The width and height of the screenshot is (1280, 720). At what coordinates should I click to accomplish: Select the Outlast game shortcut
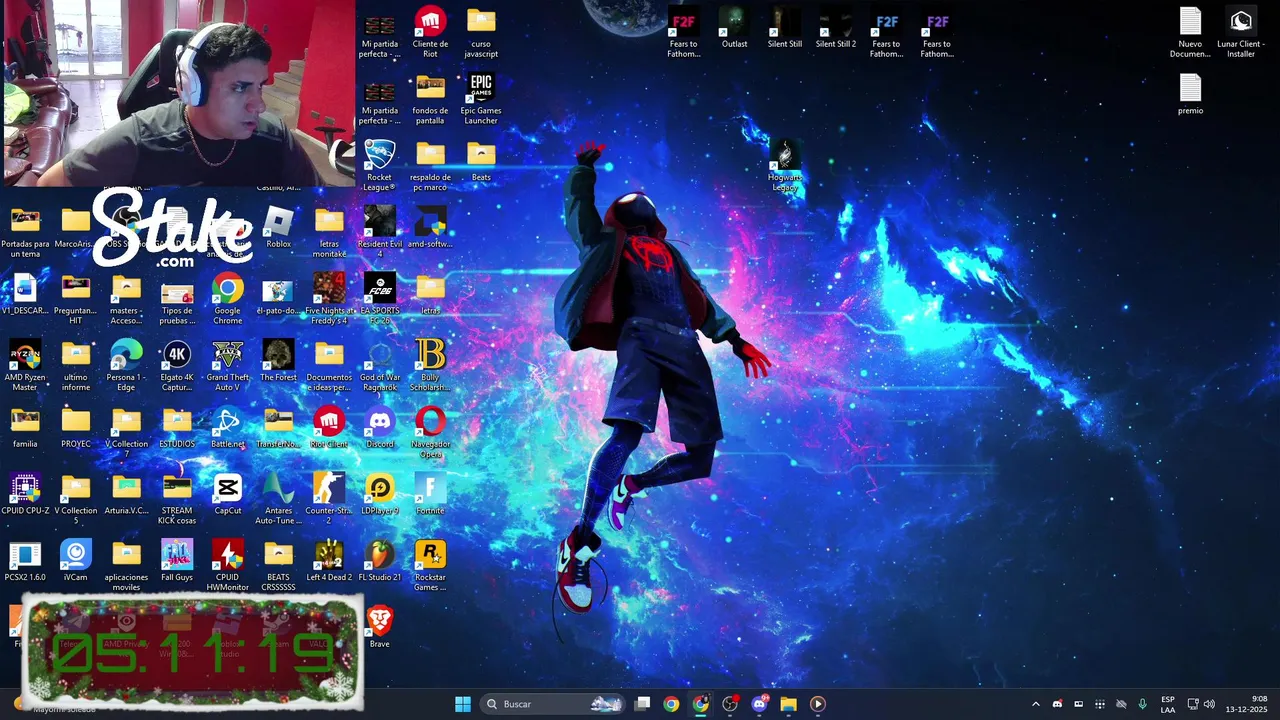click(x=734, y=28)
